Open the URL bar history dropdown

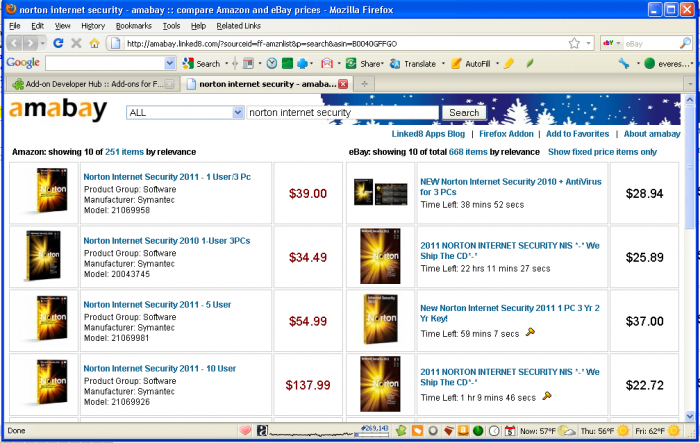click(588, 43)
